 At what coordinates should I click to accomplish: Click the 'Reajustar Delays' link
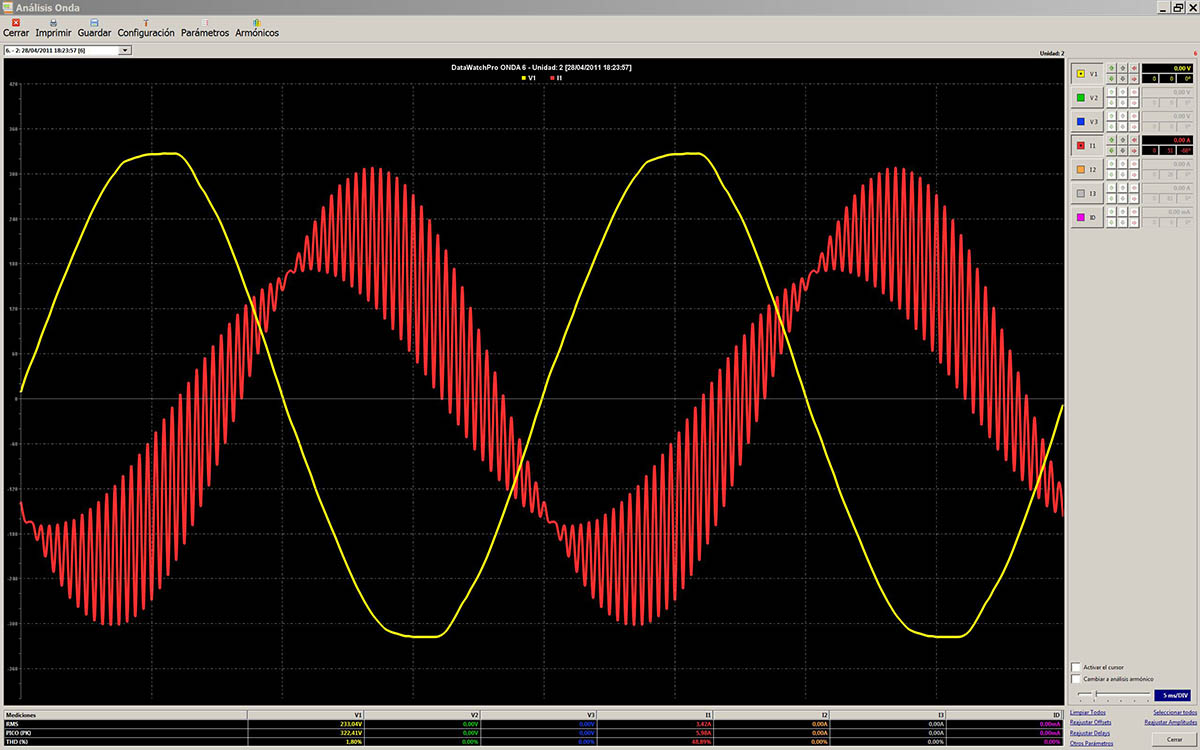(x=1090, y=733)
